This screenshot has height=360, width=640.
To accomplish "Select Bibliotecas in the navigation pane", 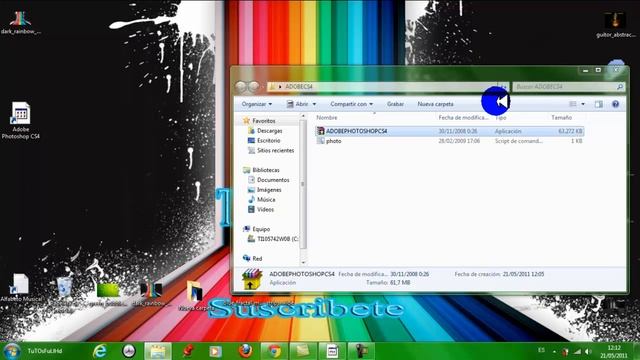I will (266, 170).
